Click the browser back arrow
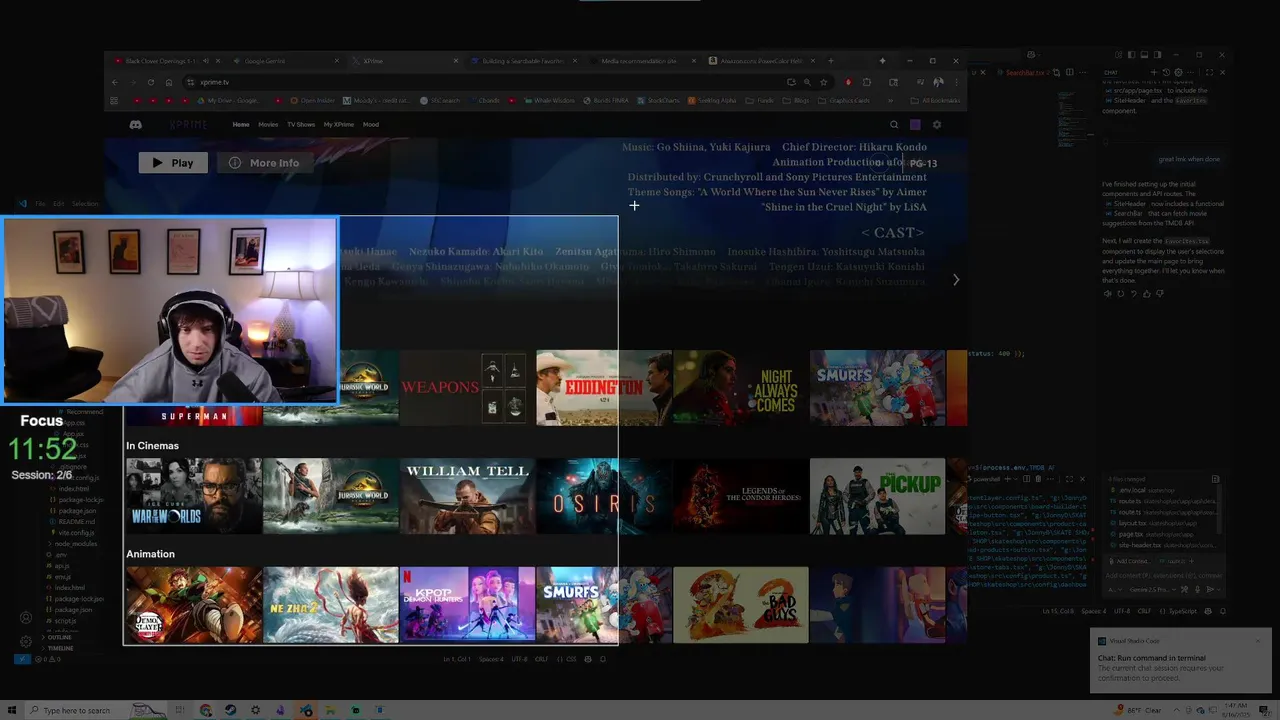 (114, 82)
